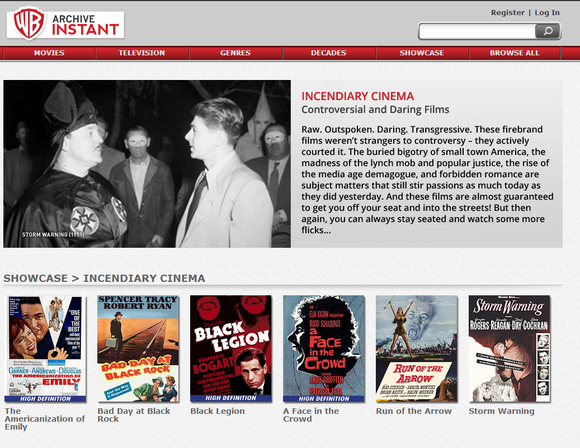Expand the Decades menu
The height and width of the screenshot is (448, 580).
pyautogui.click(x=329, y=53)
